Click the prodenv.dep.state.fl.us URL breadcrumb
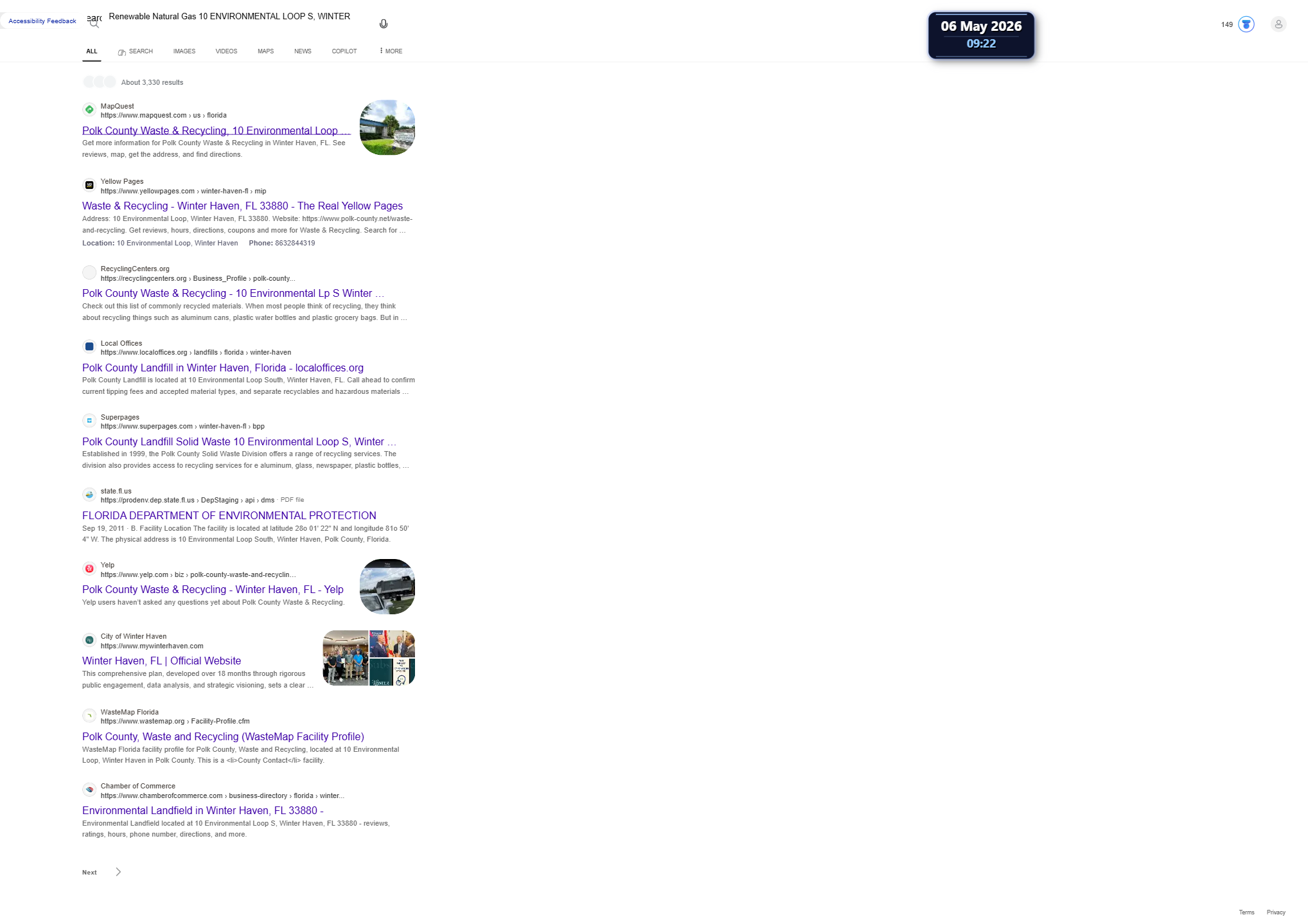Screen dimensions: 1308x924 click(188, 500)
